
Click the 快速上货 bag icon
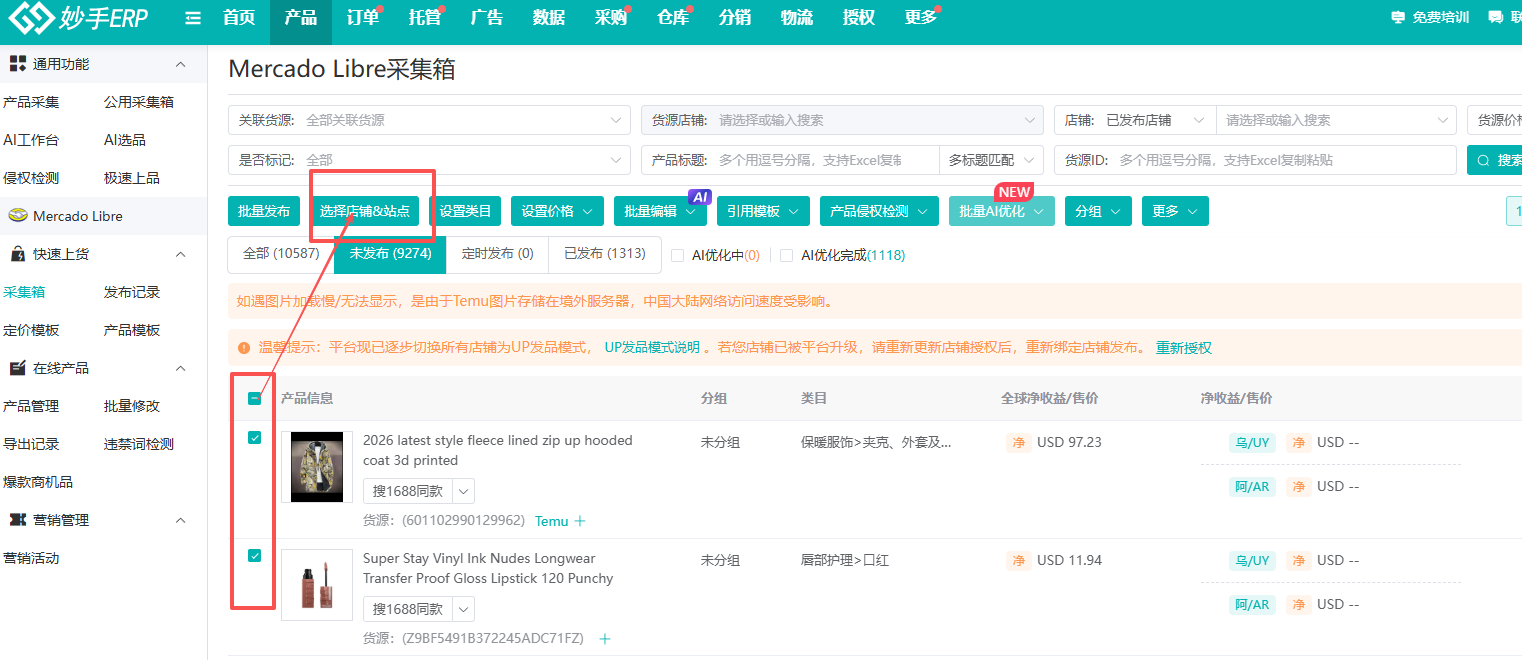[17, 254]
